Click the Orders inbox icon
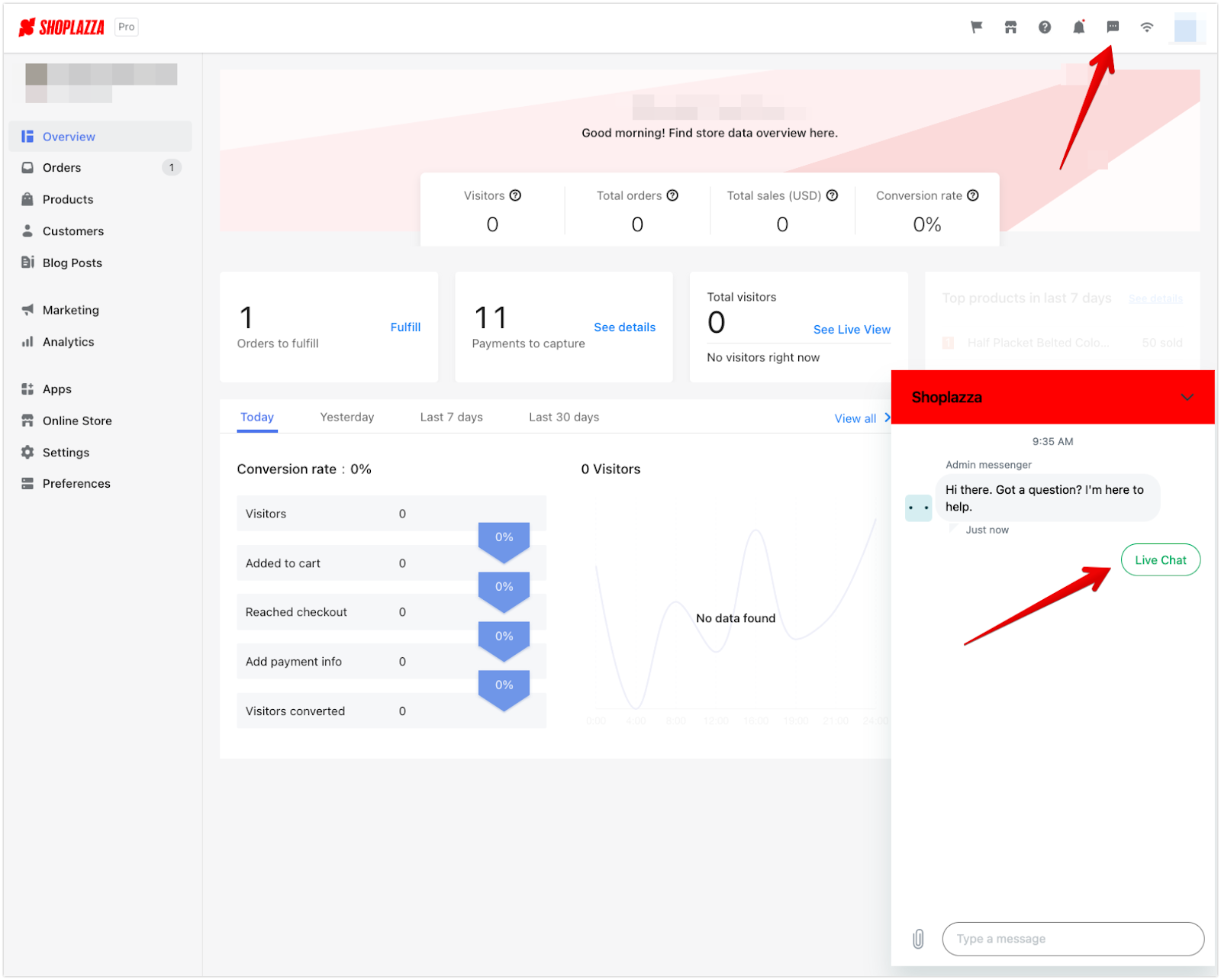The height and width of the screenshot is (980, 1221). (27, 168)
